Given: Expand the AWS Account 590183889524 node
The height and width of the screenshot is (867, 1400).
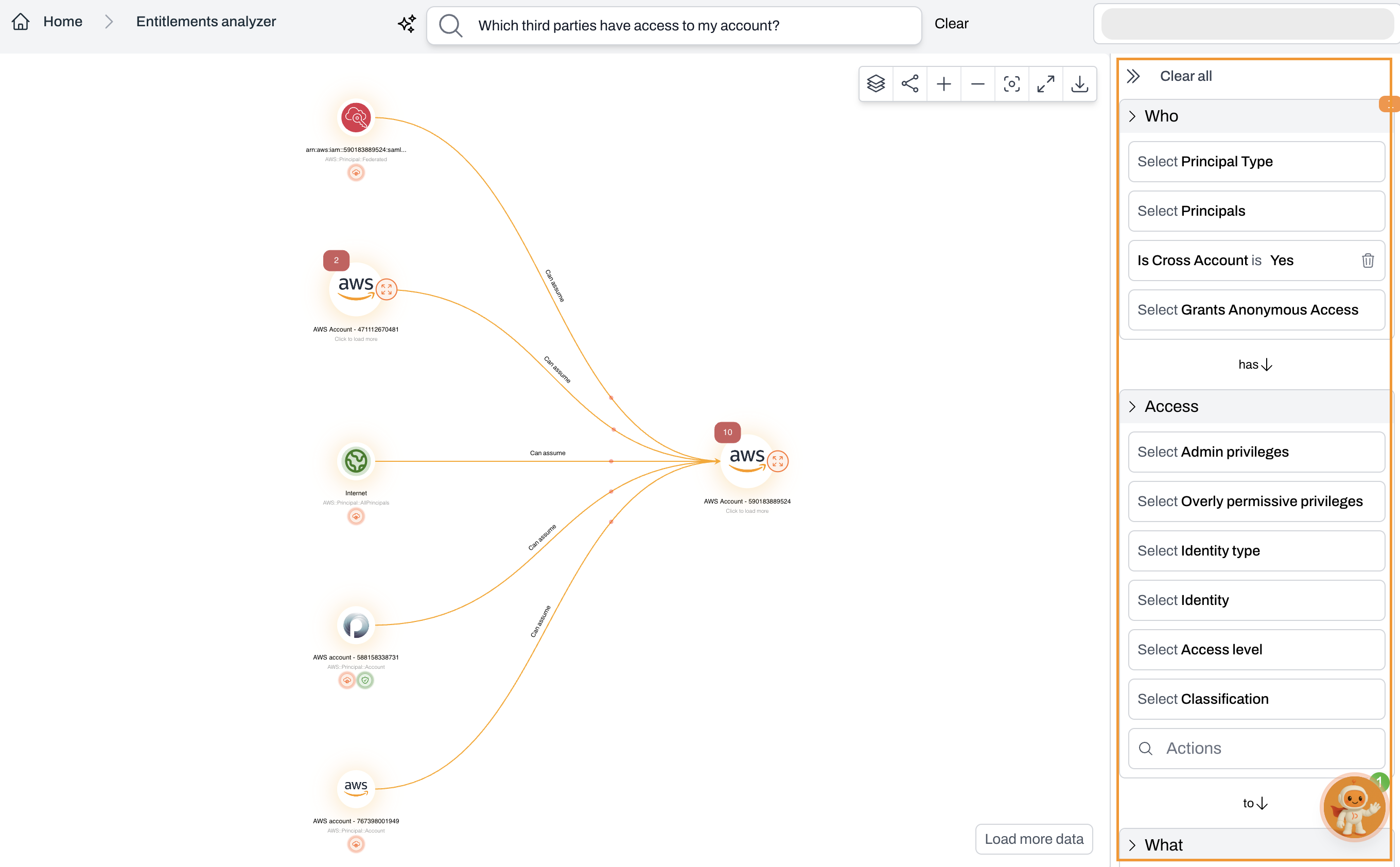Looking at the screenshot, I should pos(777,461).
